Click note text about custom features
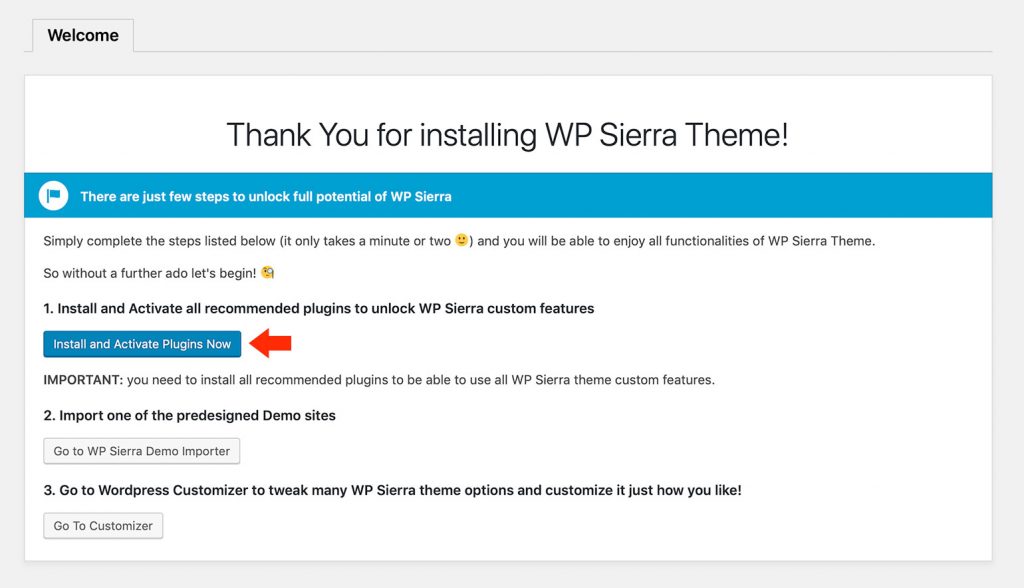This screenshot has width=1024, height=588. [421, 380]
